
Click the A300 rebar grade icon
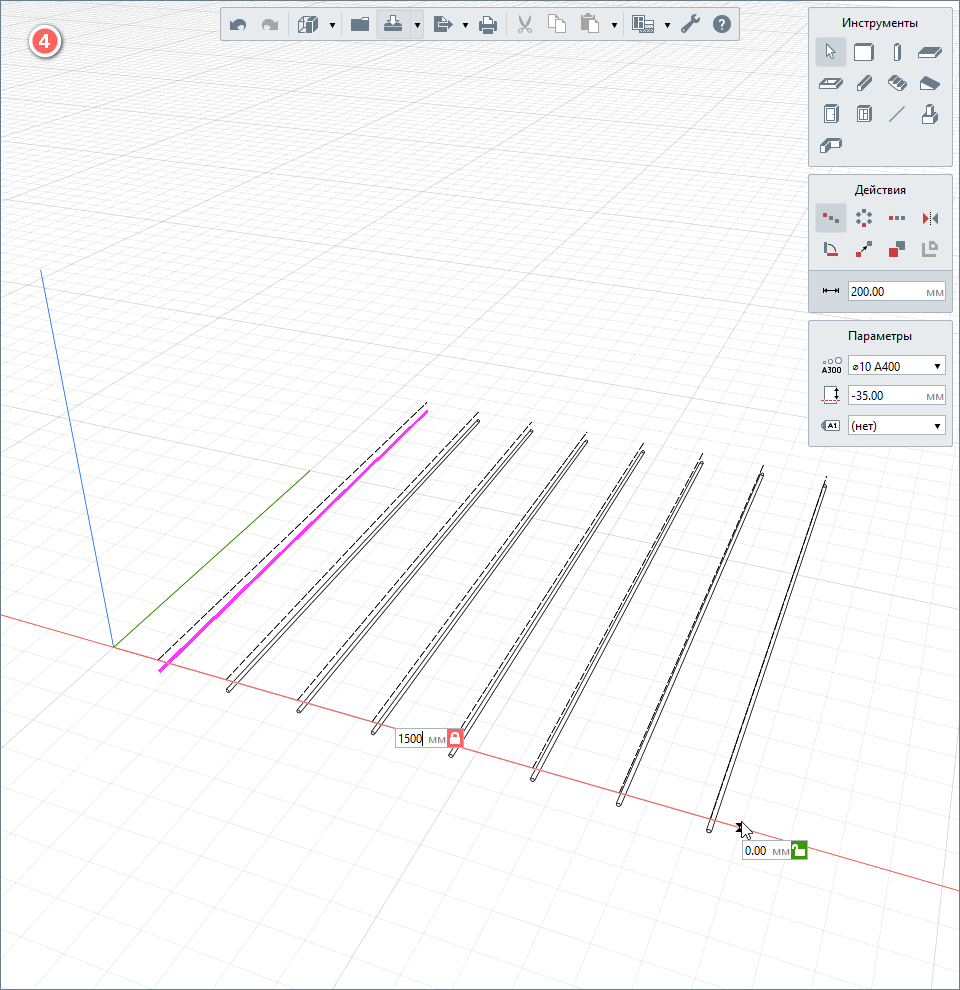(831, 366)
